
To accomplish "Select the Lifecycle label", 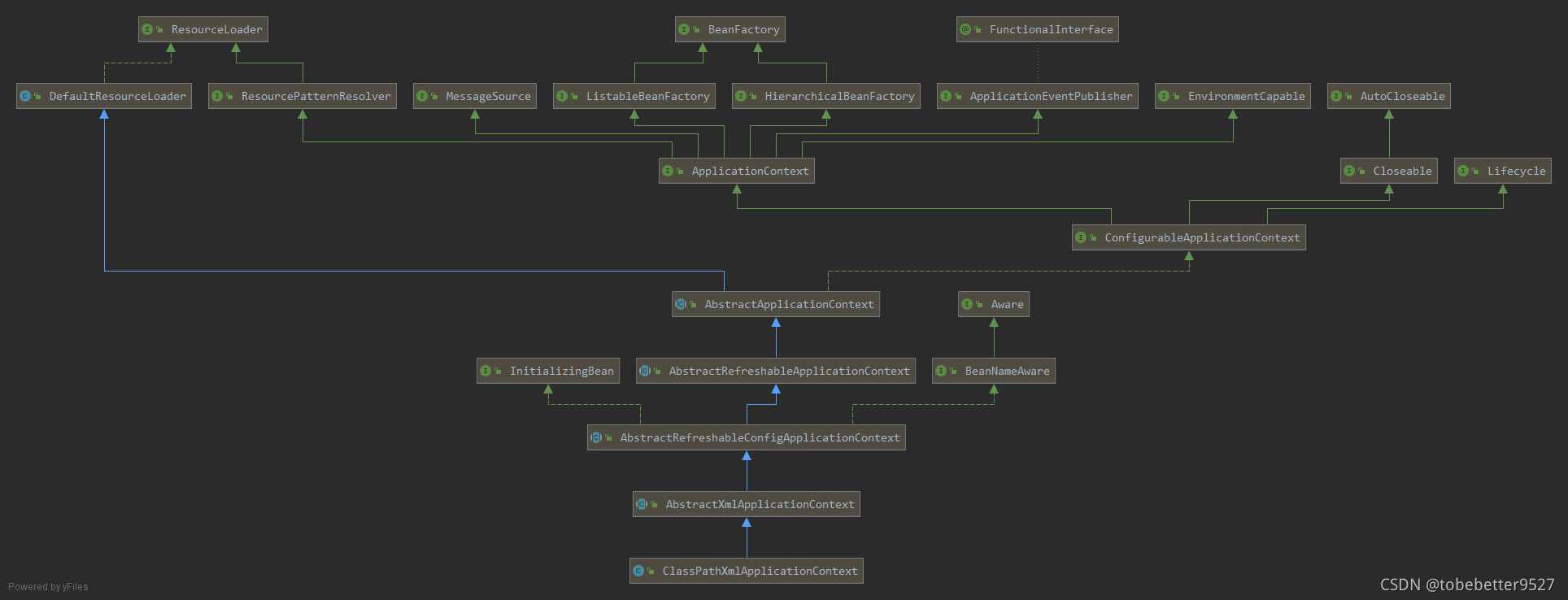I will [1516, 171].
